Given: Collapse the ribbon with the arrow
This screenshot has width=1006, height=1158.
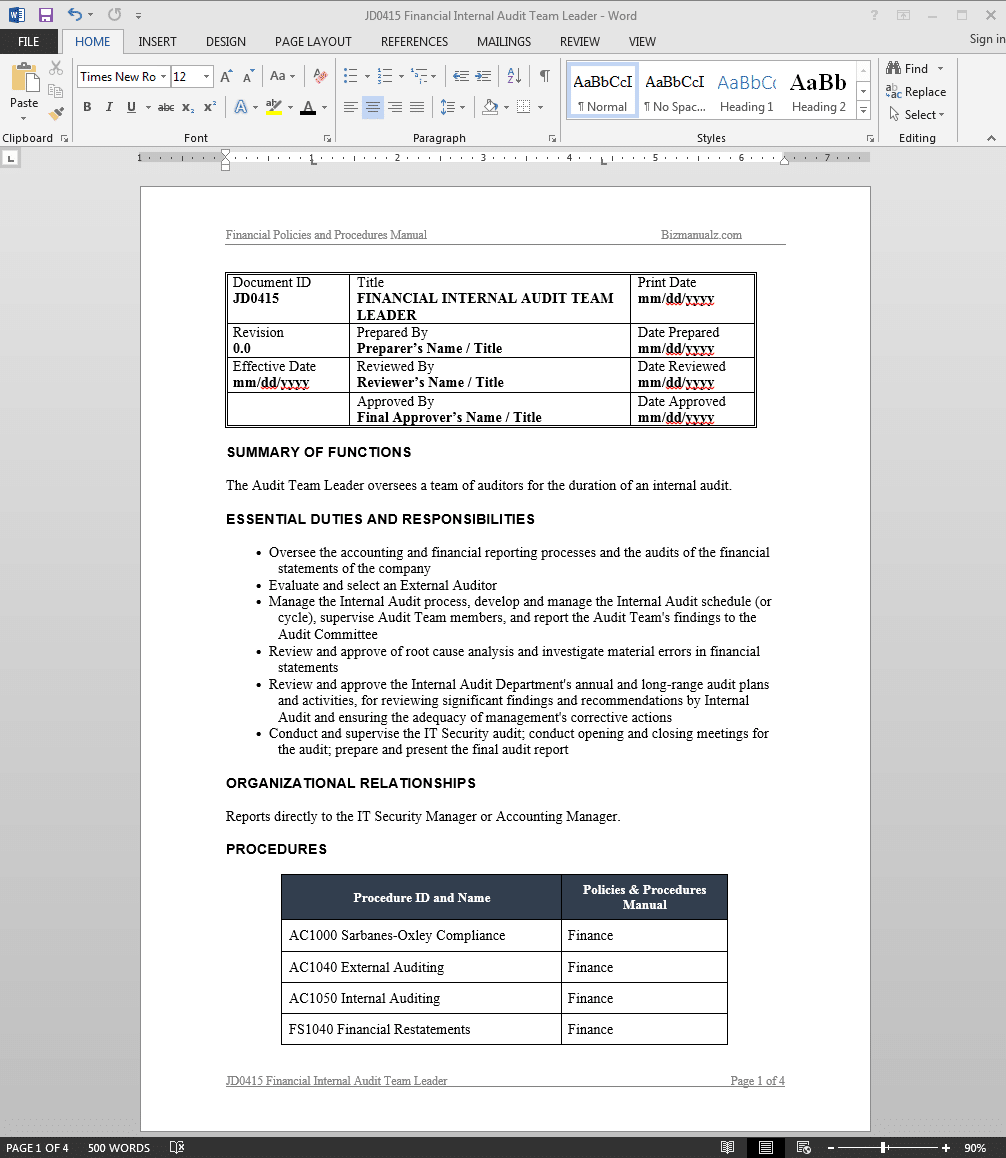Looking at the screenshot, I should pyautogui.click(x=991, y=138).
